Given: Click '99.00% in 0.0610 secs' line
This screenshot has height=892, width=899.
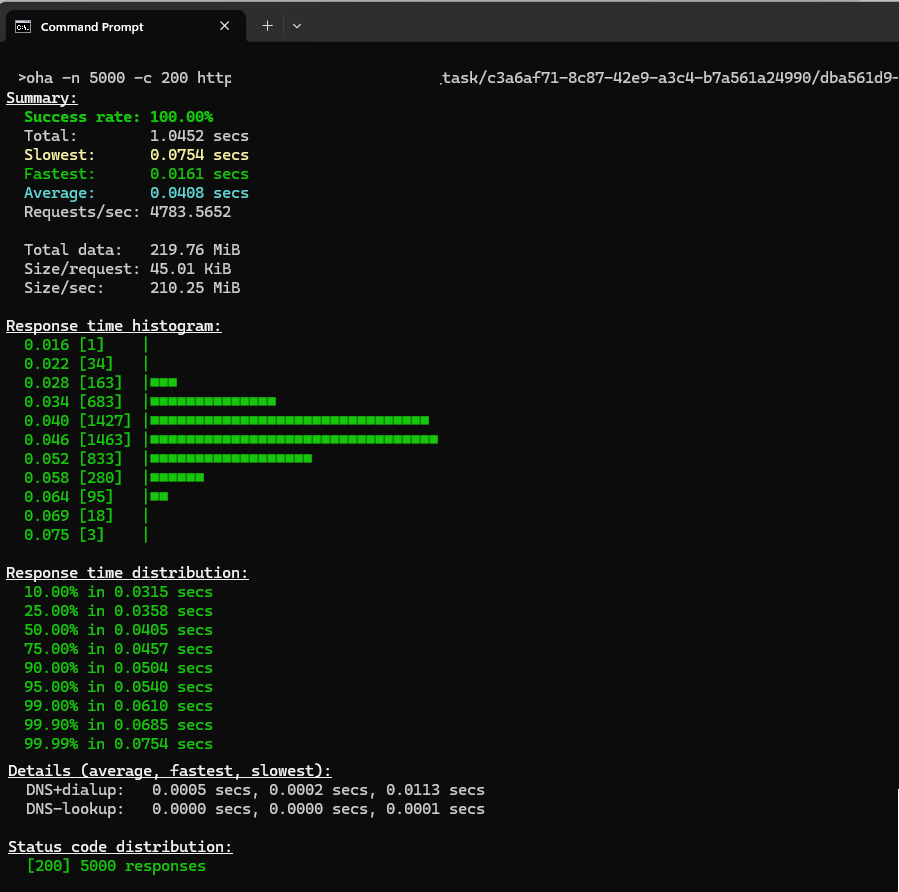Looking at the screenshot, I should pos(118,706).
